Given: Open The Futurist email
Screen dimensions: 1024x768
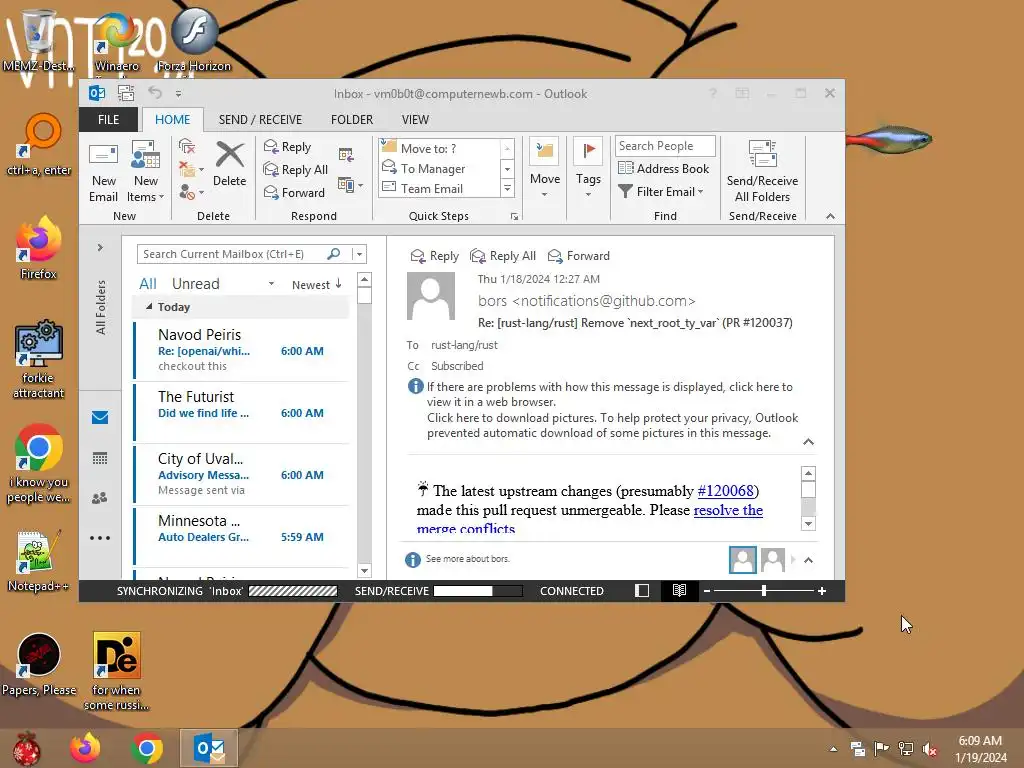Looking at the screenshot, I should [242, 411].
